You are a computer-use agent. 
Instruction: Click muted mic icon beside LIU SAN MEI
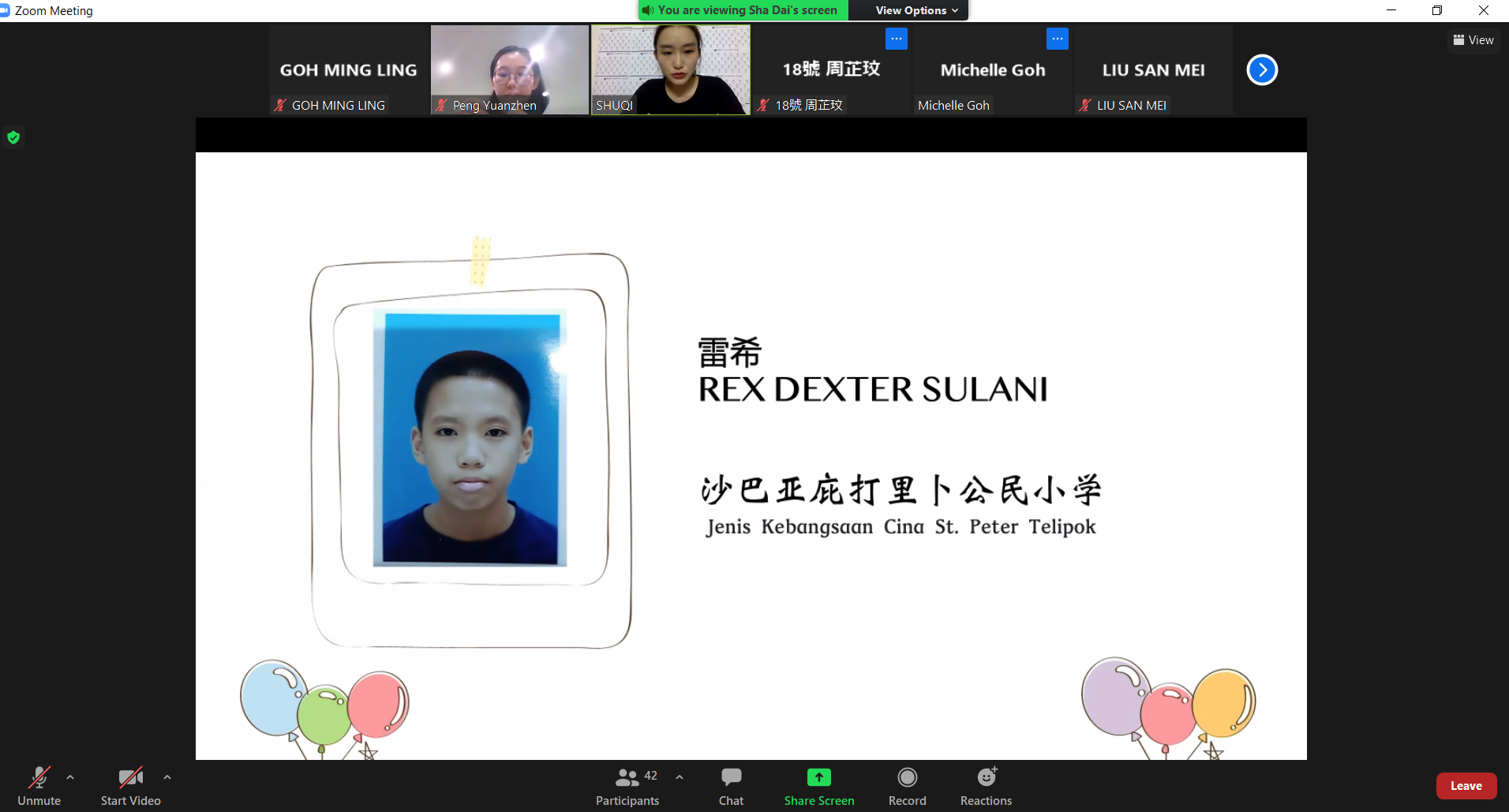point(1085,105)
